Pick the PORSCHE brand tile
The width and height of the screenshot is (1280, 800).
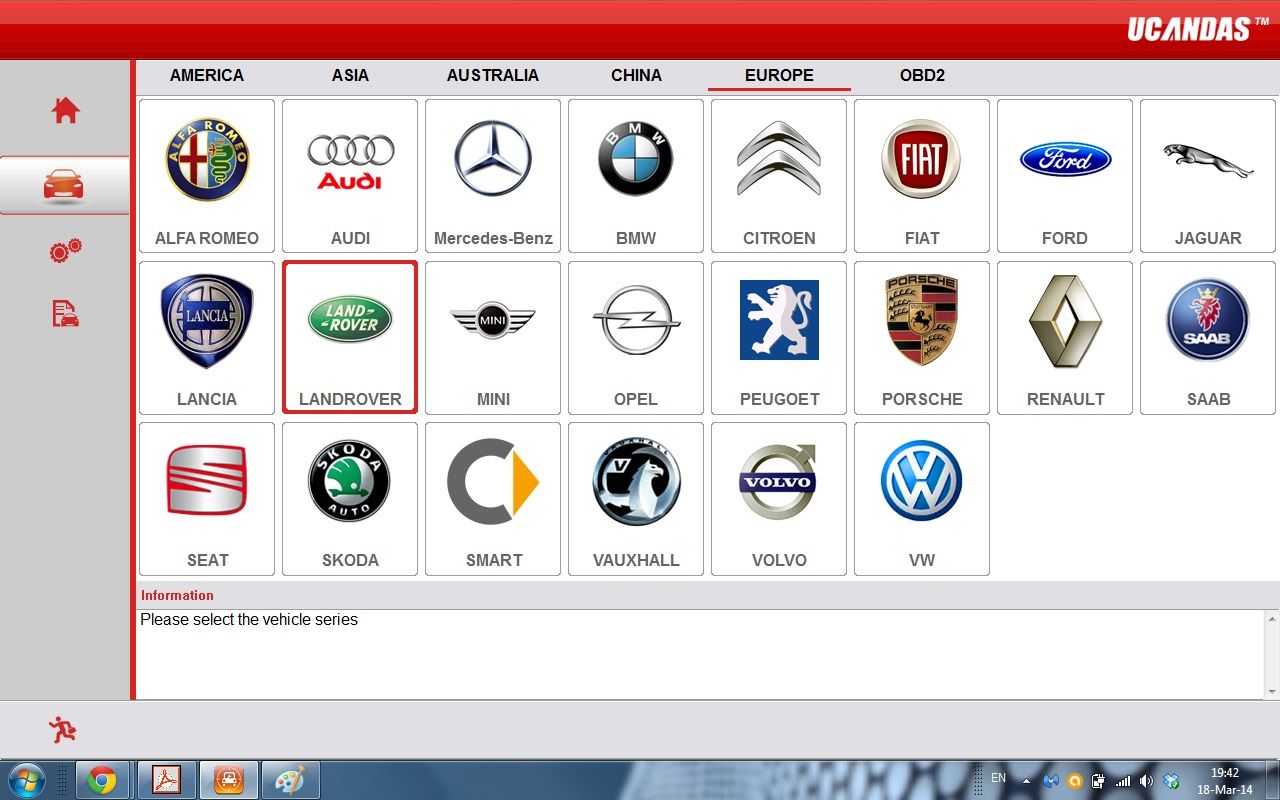(922, 338)
